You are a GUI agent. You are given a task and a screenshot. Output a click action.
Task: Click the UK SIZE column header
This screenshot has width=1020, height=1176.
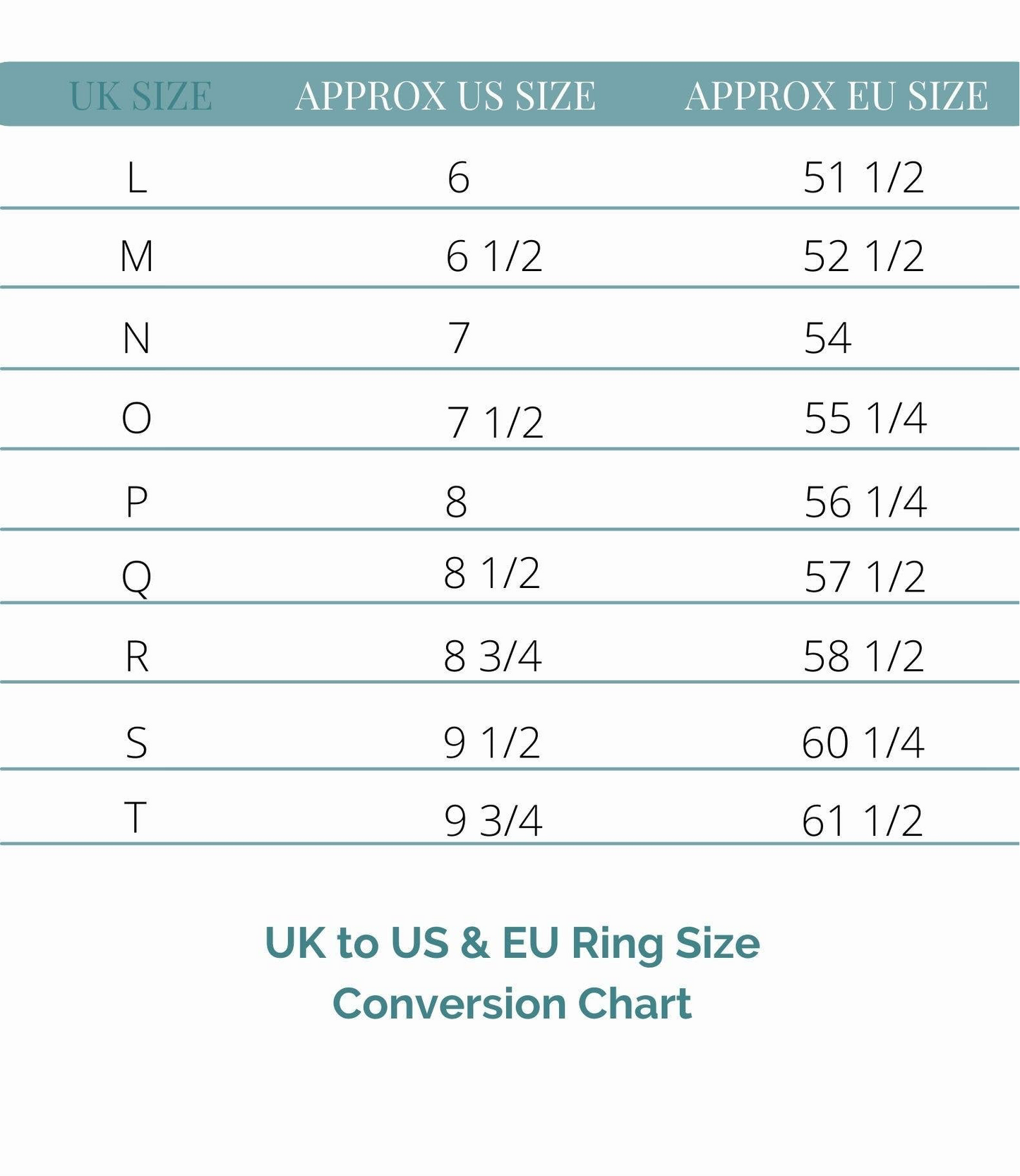pos(140,96)
